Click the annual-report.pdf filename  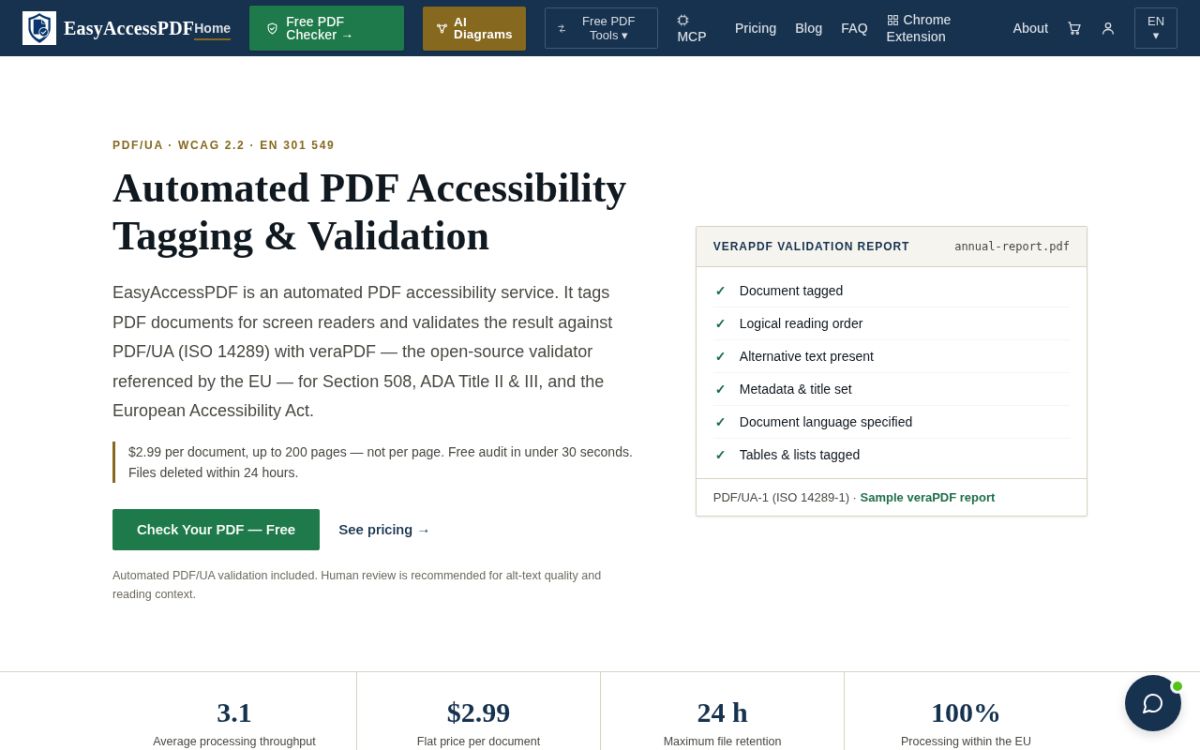pos(1012,246)
